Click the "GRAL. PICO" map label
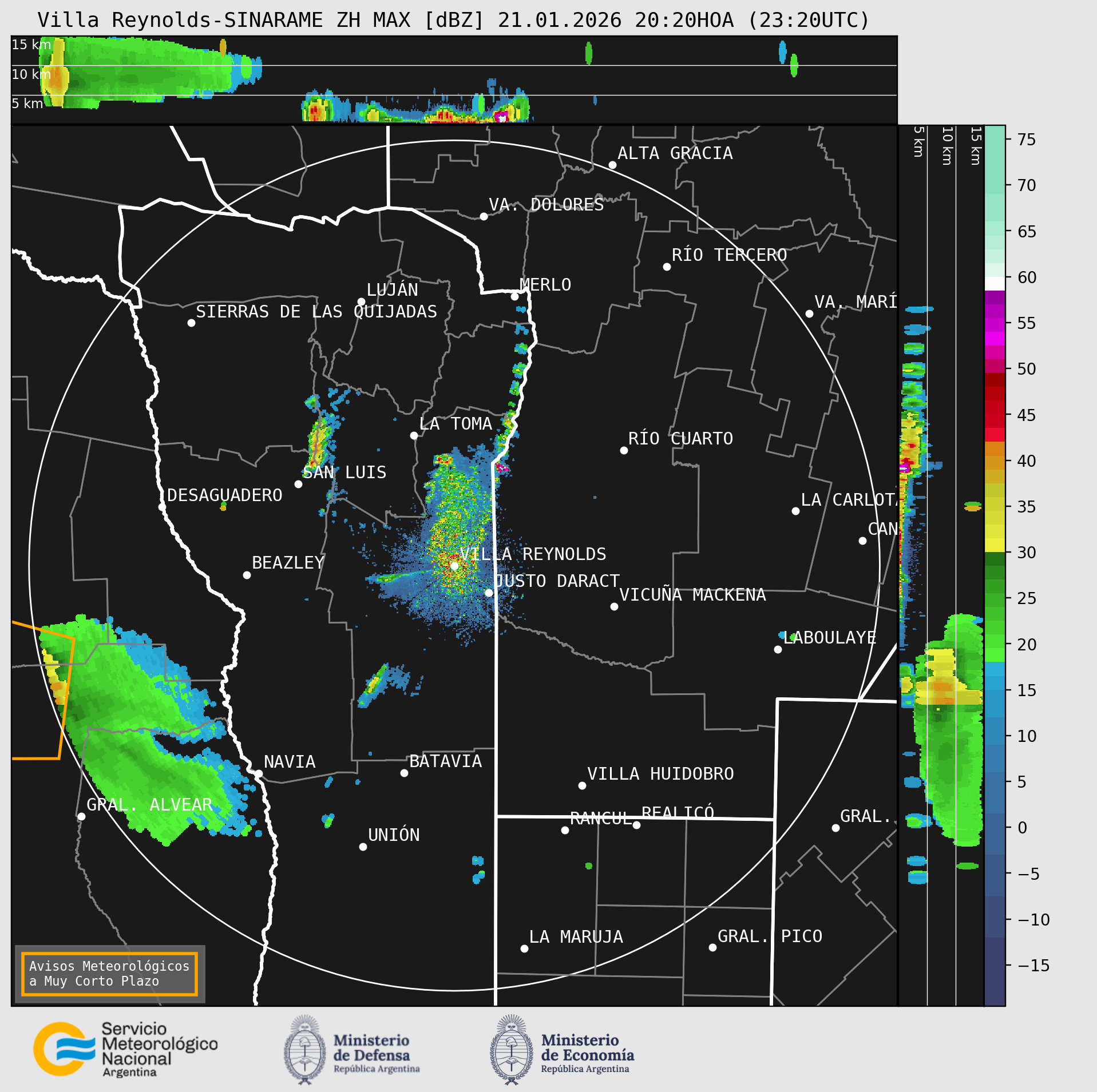Viewport: 1097px width, 1092px height. (770, 936)
